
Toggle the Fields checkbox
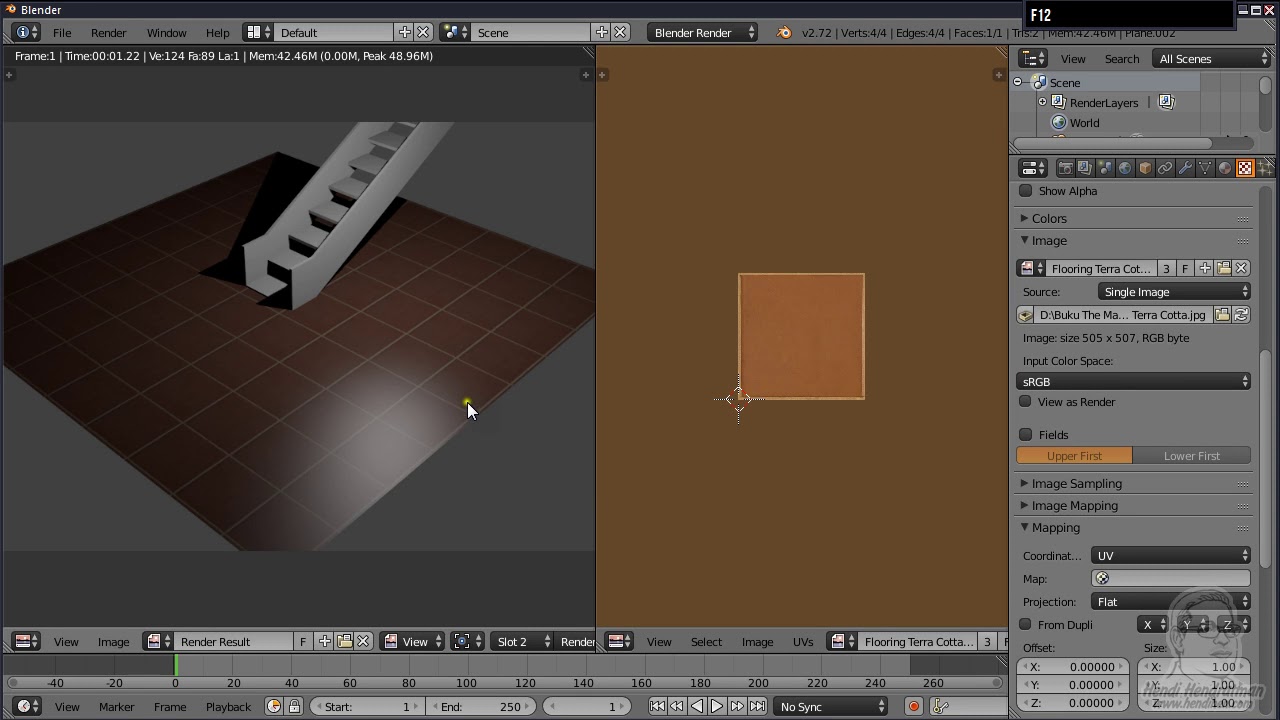pyautogui.click(x=1025, y=435)
